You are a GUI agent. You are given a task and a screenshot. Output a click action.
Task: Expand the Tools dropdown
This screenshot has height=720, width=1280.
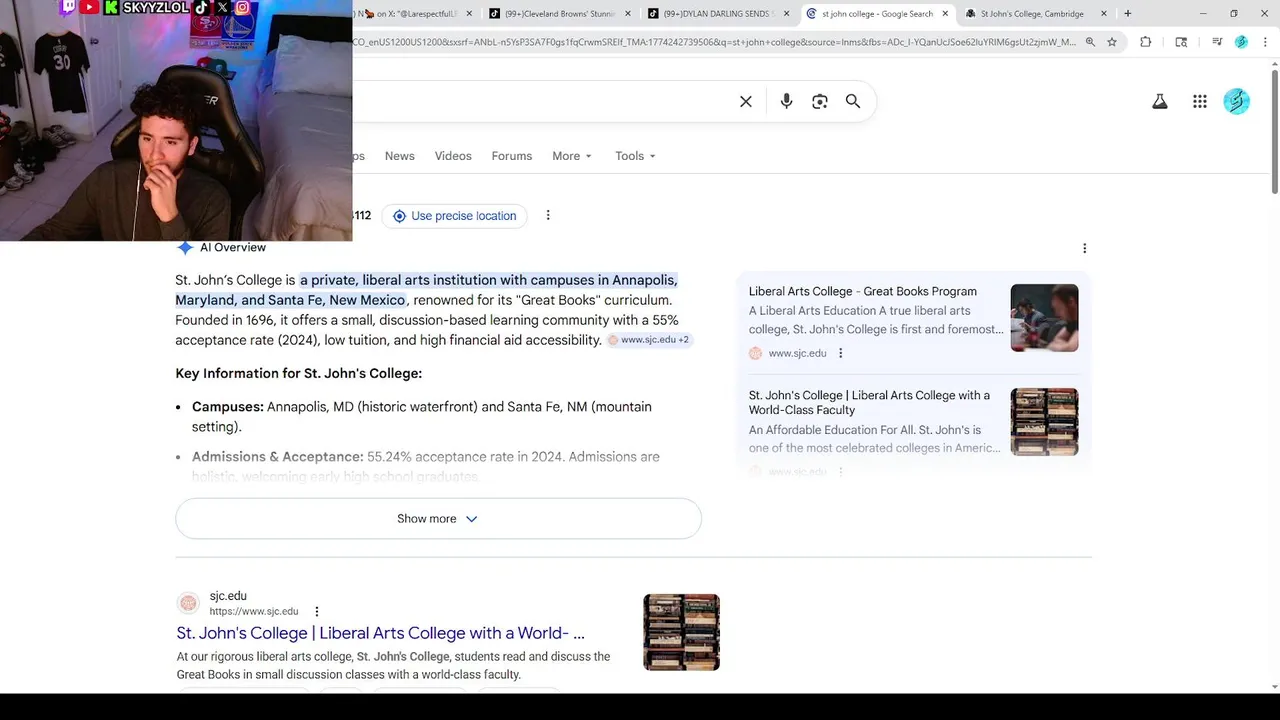tap(635, 156)
